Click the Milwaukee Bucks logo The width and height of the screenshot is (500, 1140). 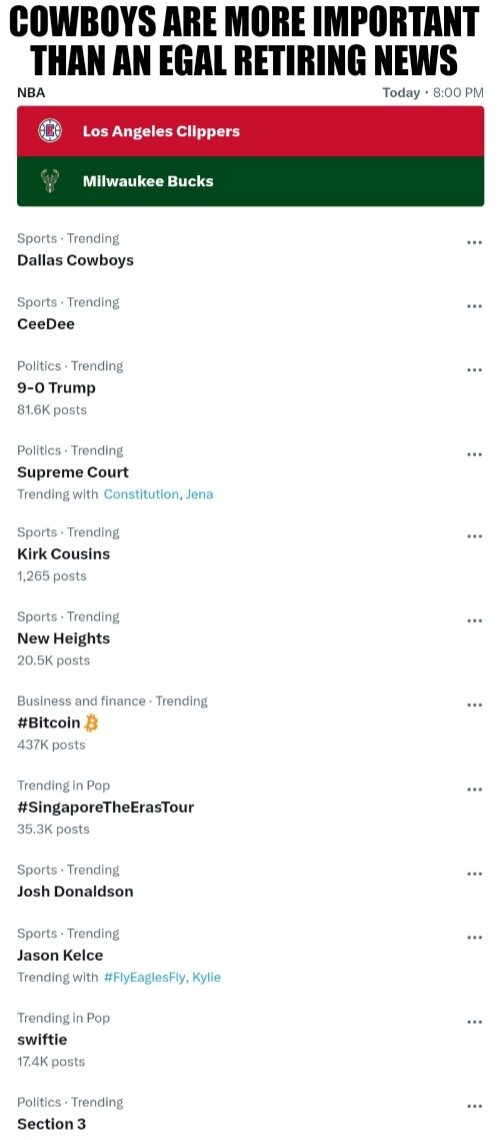click(x=49, y=181)
